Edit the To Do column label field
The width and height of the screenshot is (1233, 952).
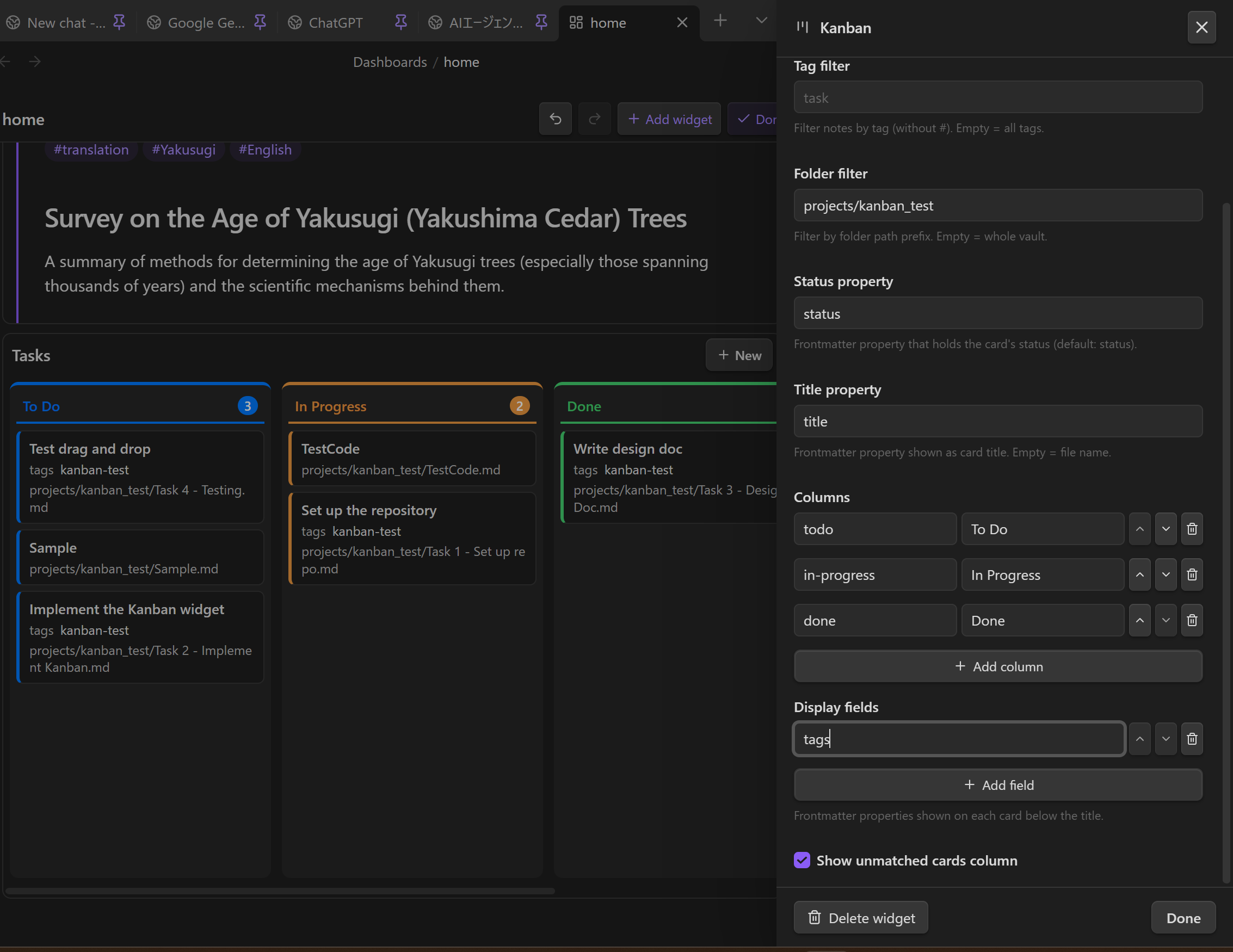[x=1043, y=529]
